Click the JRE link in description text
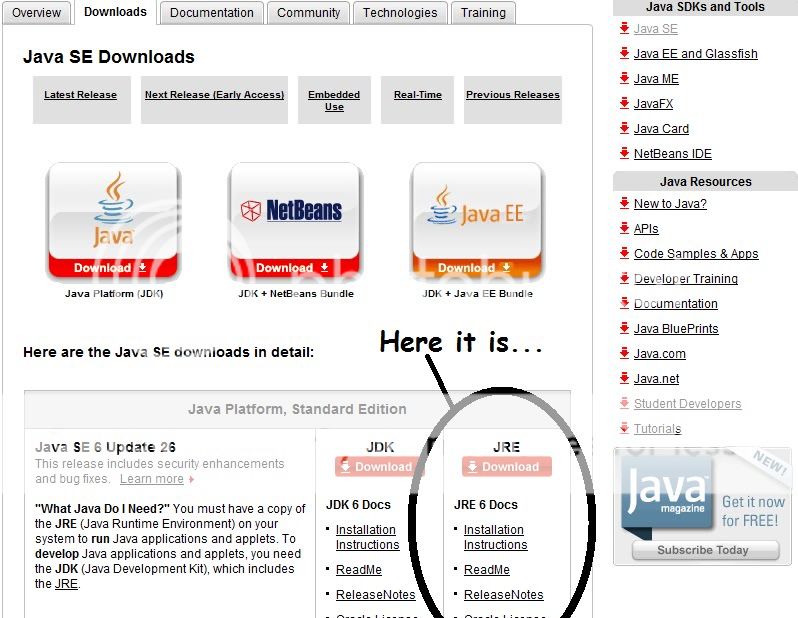 click(66, 584)
